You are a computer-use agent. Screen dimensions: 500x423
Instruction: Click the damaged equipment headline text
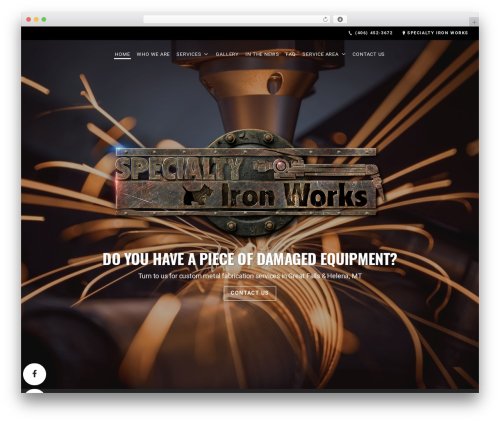[x=250, y=259]
